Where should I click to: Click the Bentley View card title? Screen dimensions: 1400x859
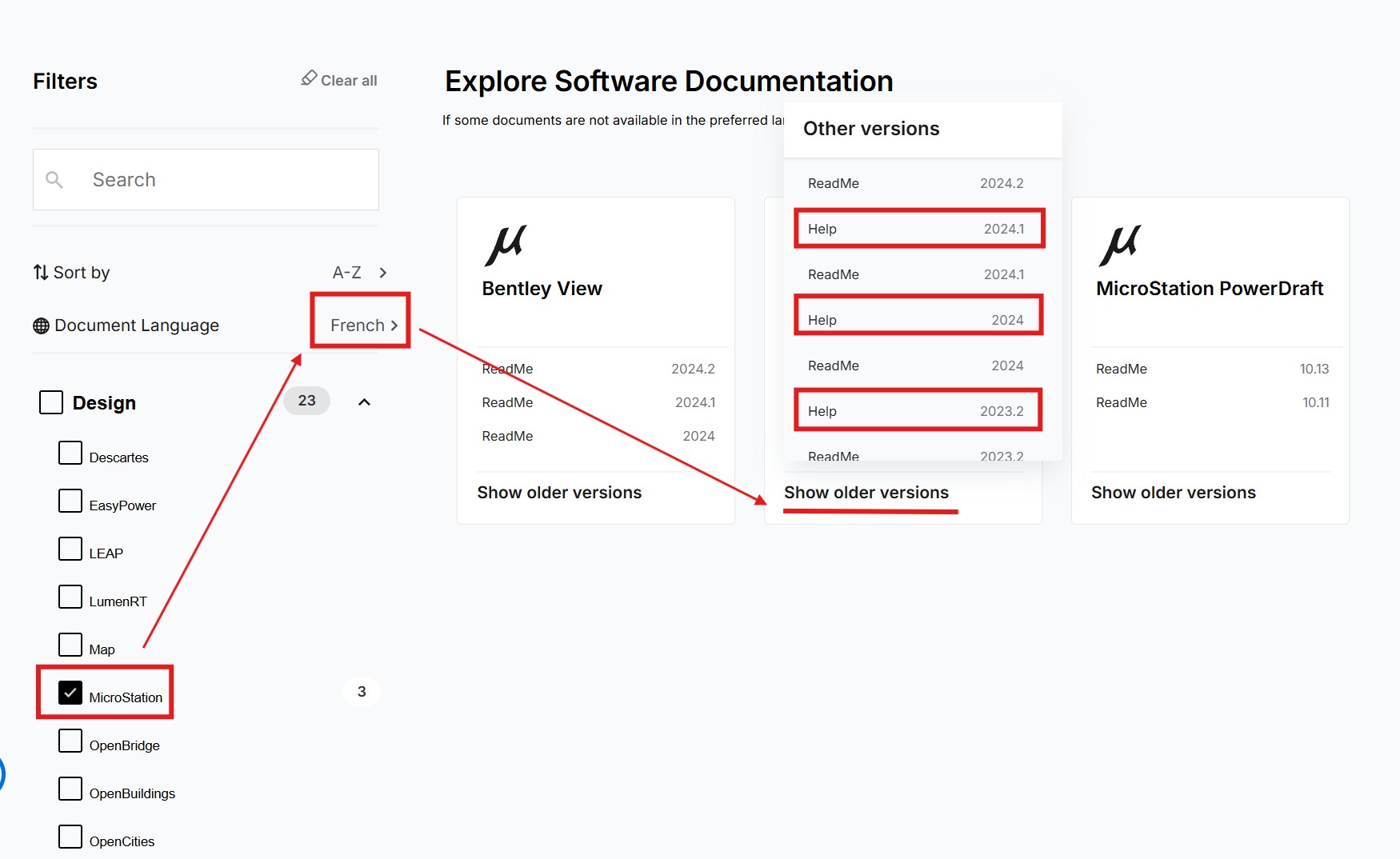pyautogui.click(x=542, y=289)
